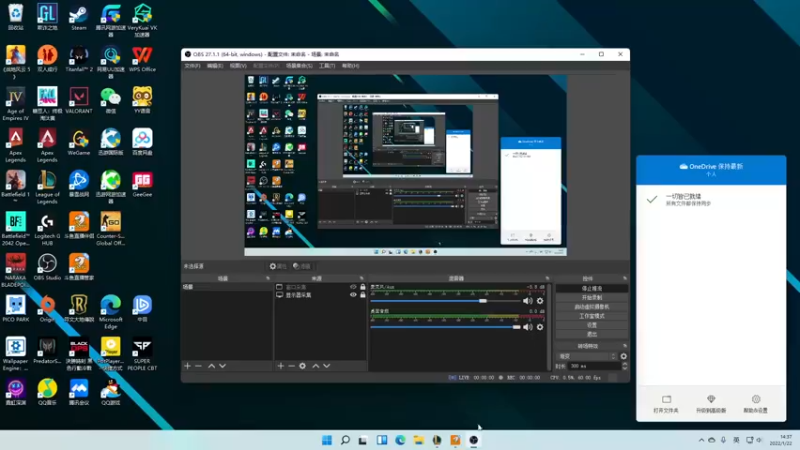Click the transition duration 300 ms field
Viewport: 800px width, 450px height.
coord(594,366)
